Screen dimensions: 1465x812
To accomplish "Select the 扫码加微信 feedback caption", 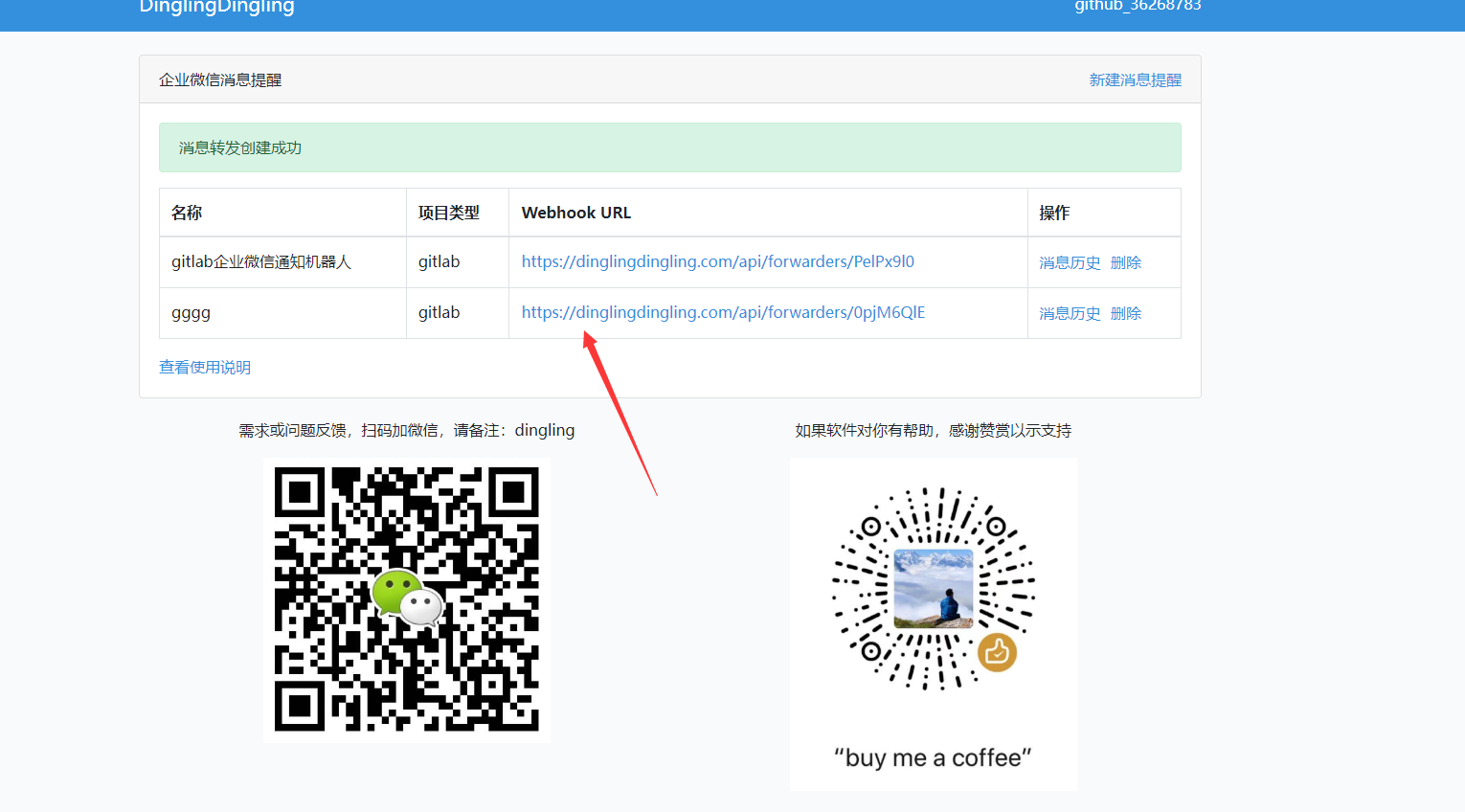I will [x=407, y=431].
